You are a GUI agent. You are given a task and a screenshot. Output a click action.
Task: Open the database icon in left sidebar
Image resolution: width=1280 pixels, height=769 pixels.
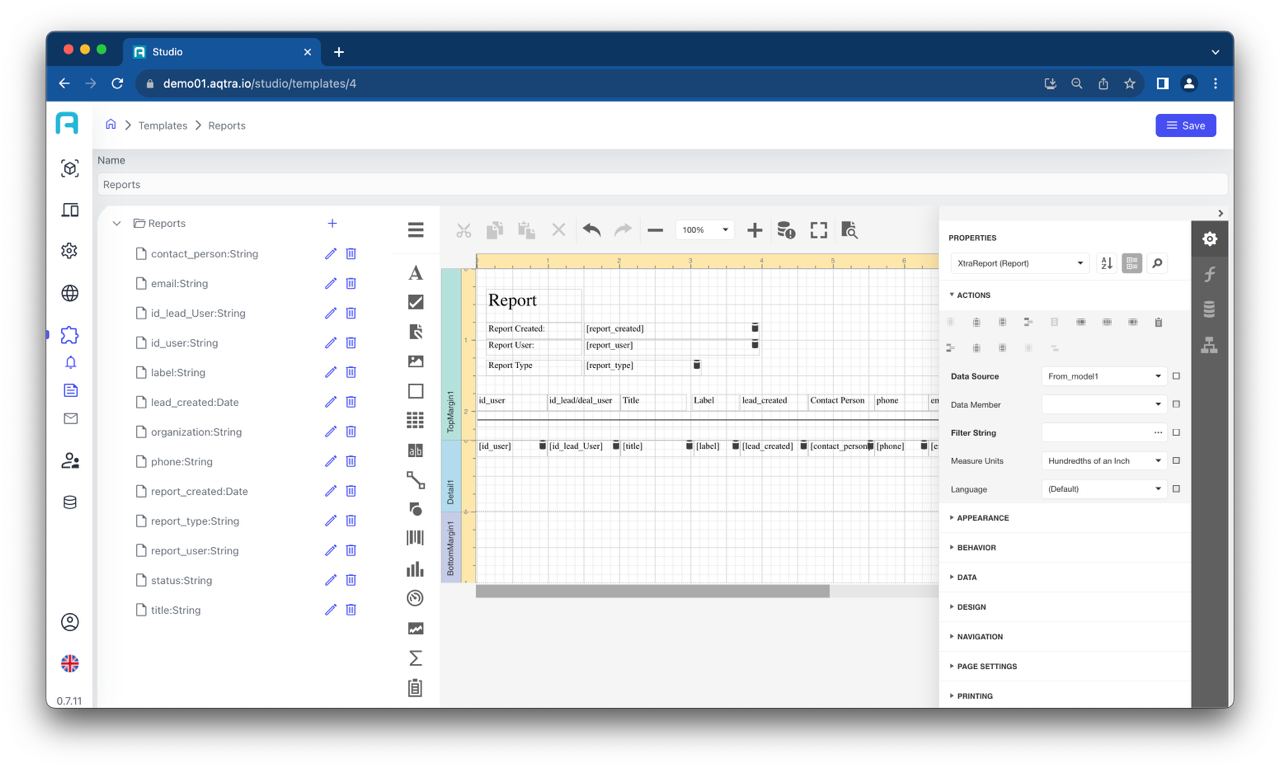click(x=70, y=502)
